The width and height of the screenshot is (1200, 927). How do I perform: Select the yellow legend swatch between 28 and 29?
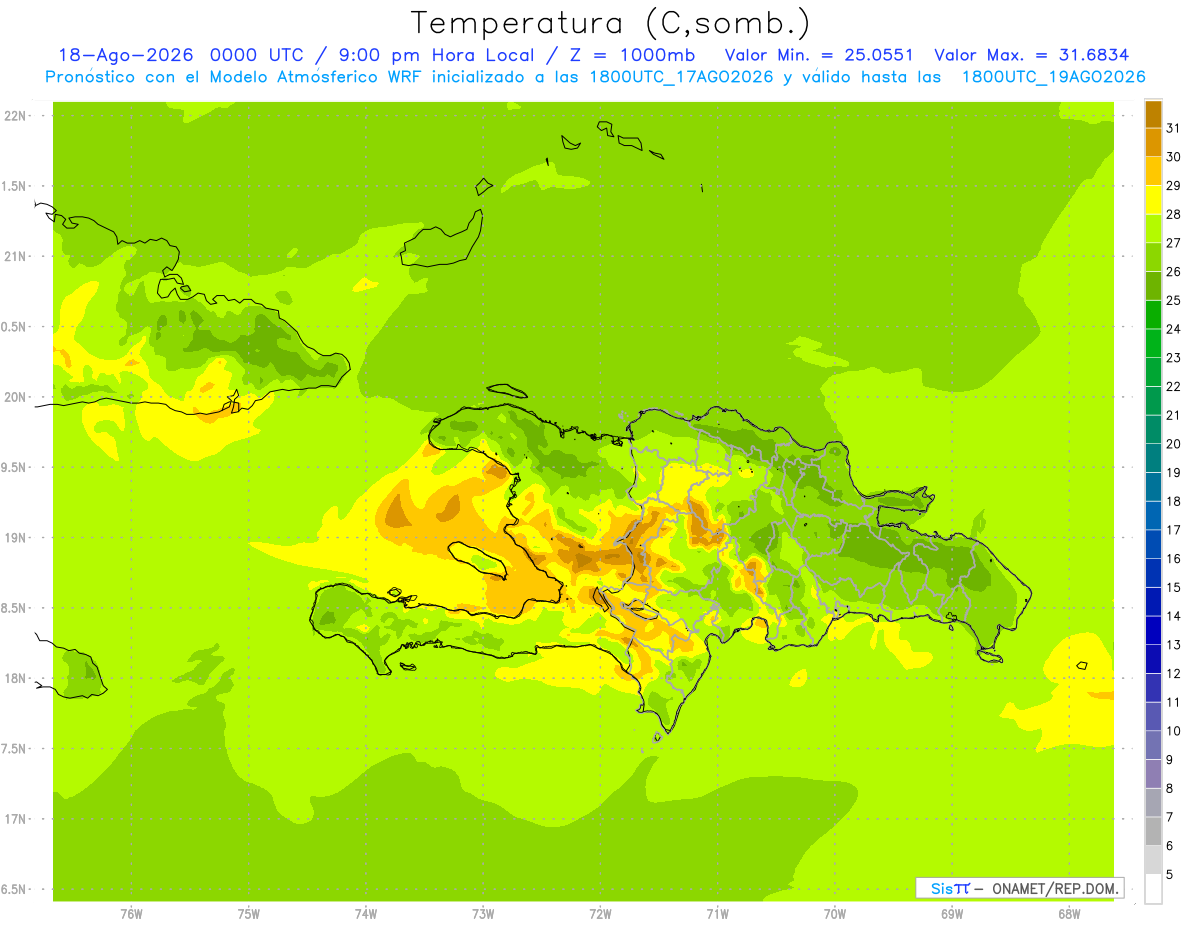point(1153,200)
